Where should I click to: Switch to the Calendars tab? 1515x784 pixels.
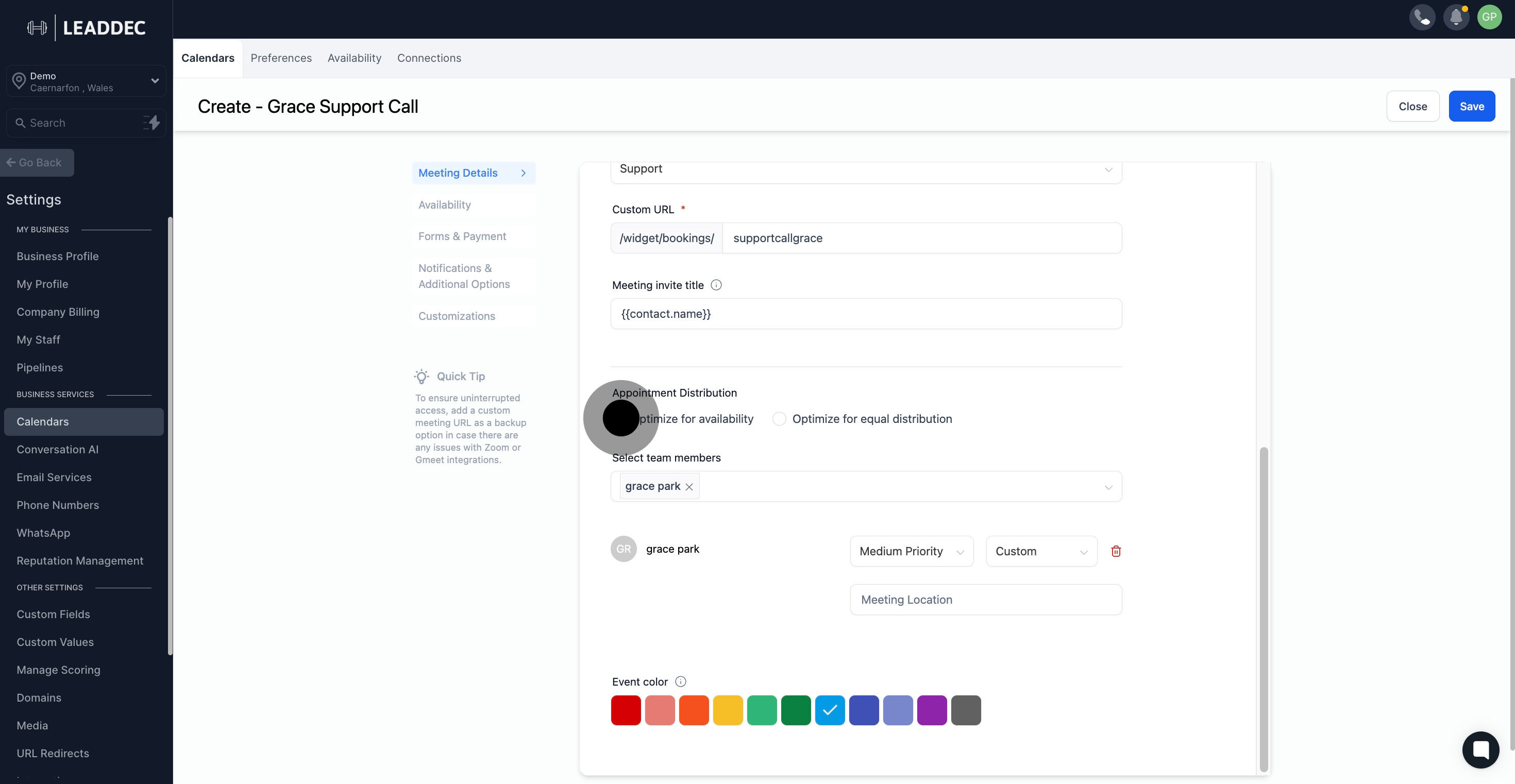(208, 58)
